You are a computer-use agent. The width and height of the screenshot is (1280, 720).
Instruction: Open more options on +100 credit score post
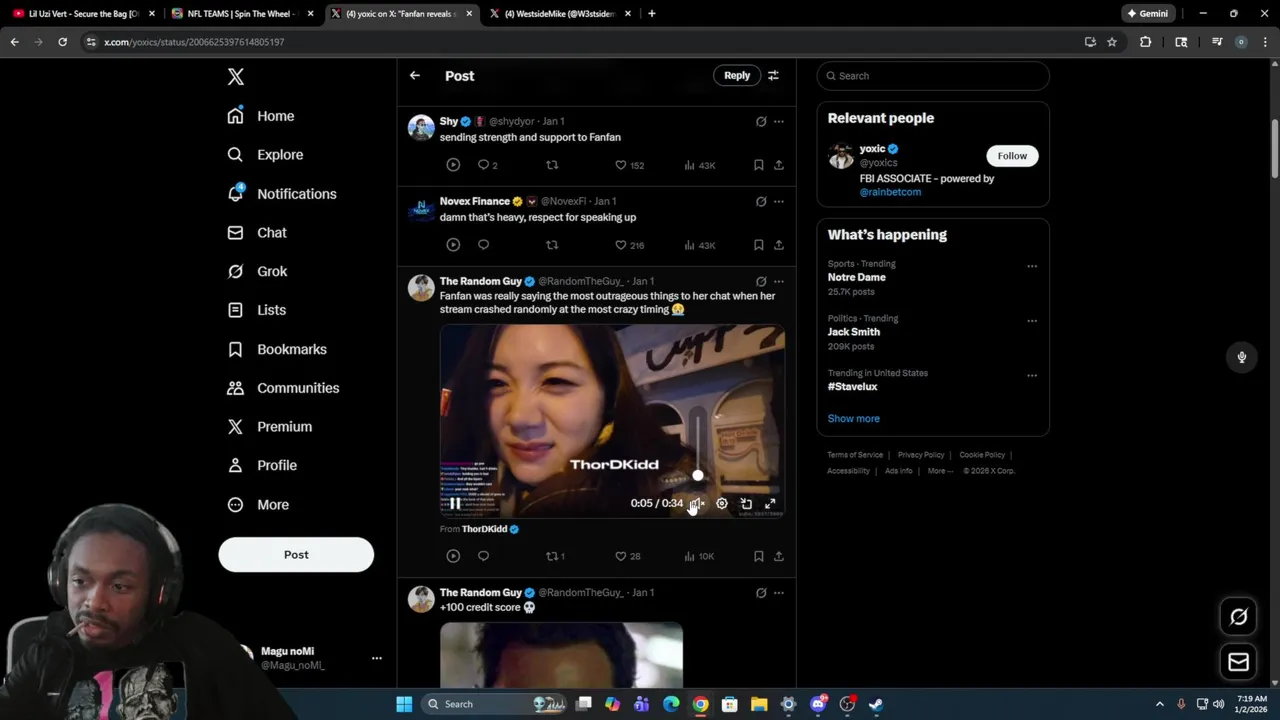point(779,593)
